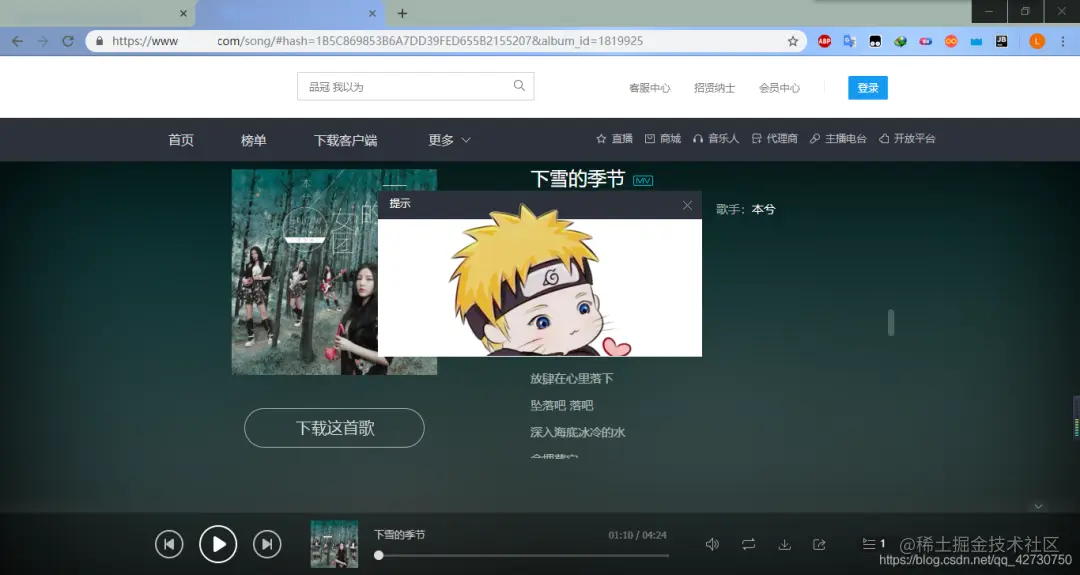Skip to the next track
The width and height of the screenshot is (1080, 575).
[x=267, y=544]
